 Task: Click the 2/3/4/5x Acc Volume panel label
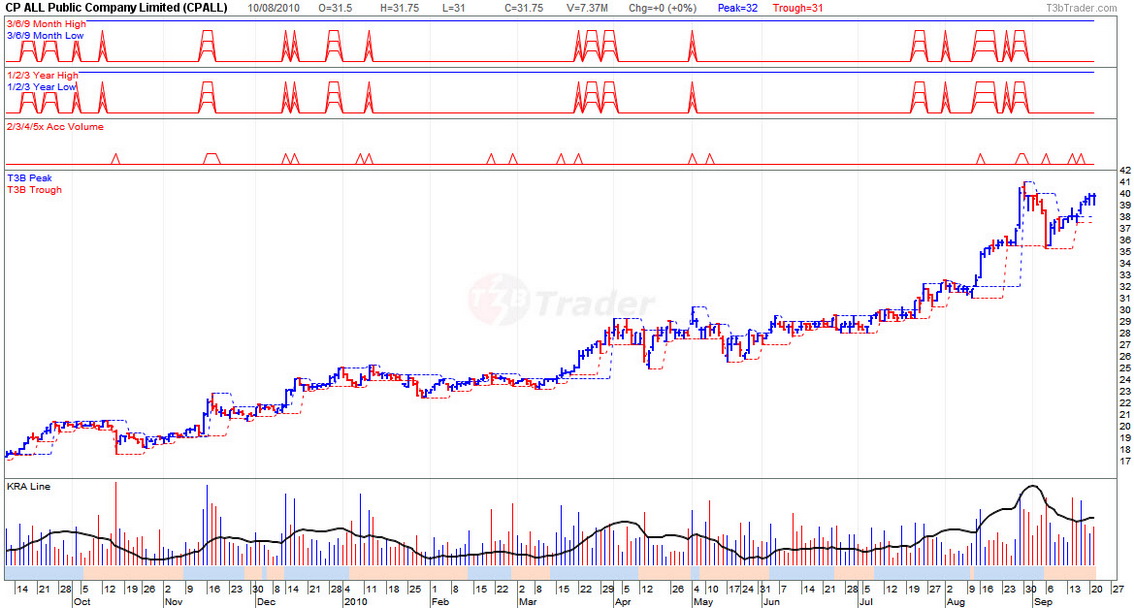[55, 127]
